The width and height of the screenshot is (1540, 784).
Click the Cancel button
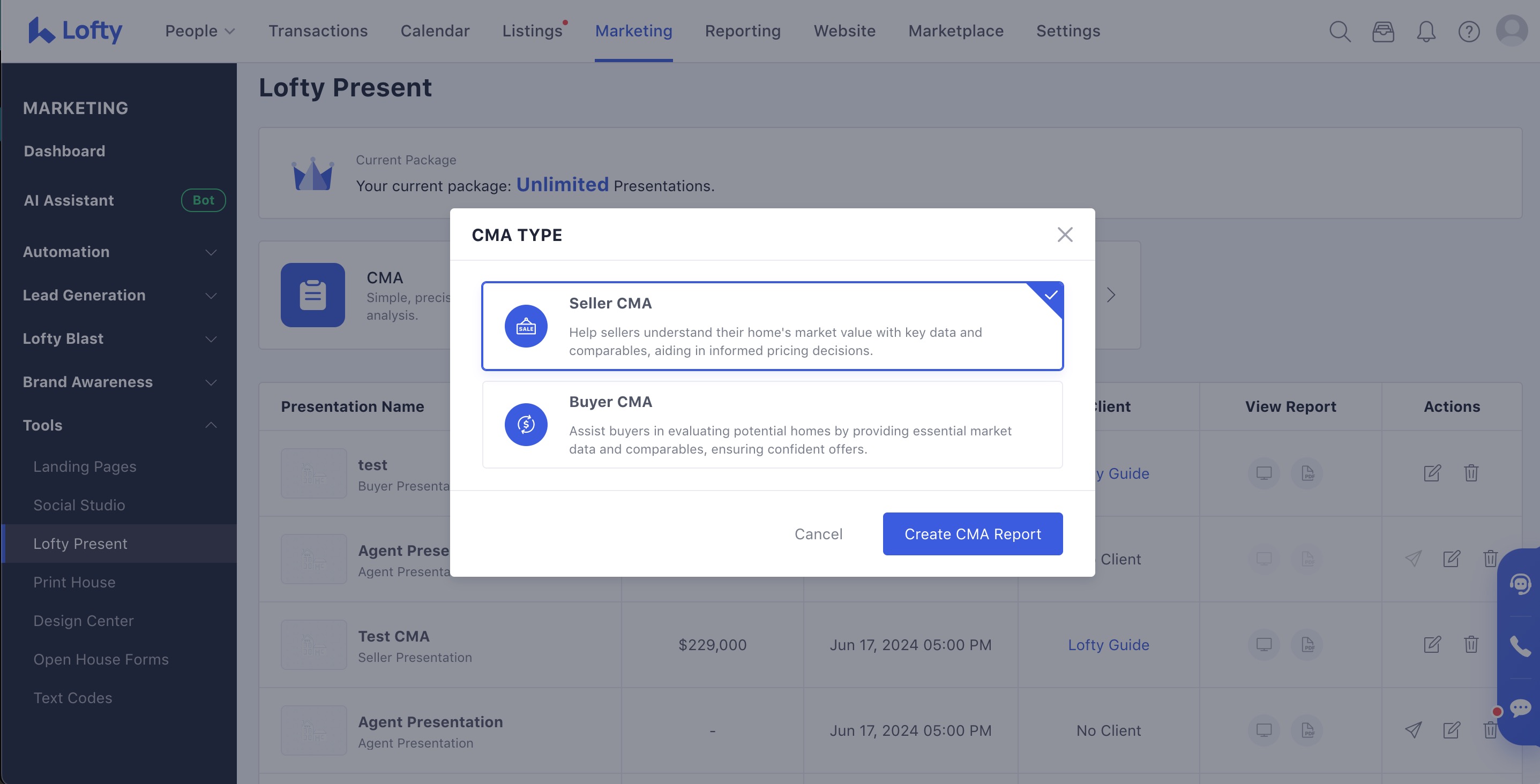818,533
